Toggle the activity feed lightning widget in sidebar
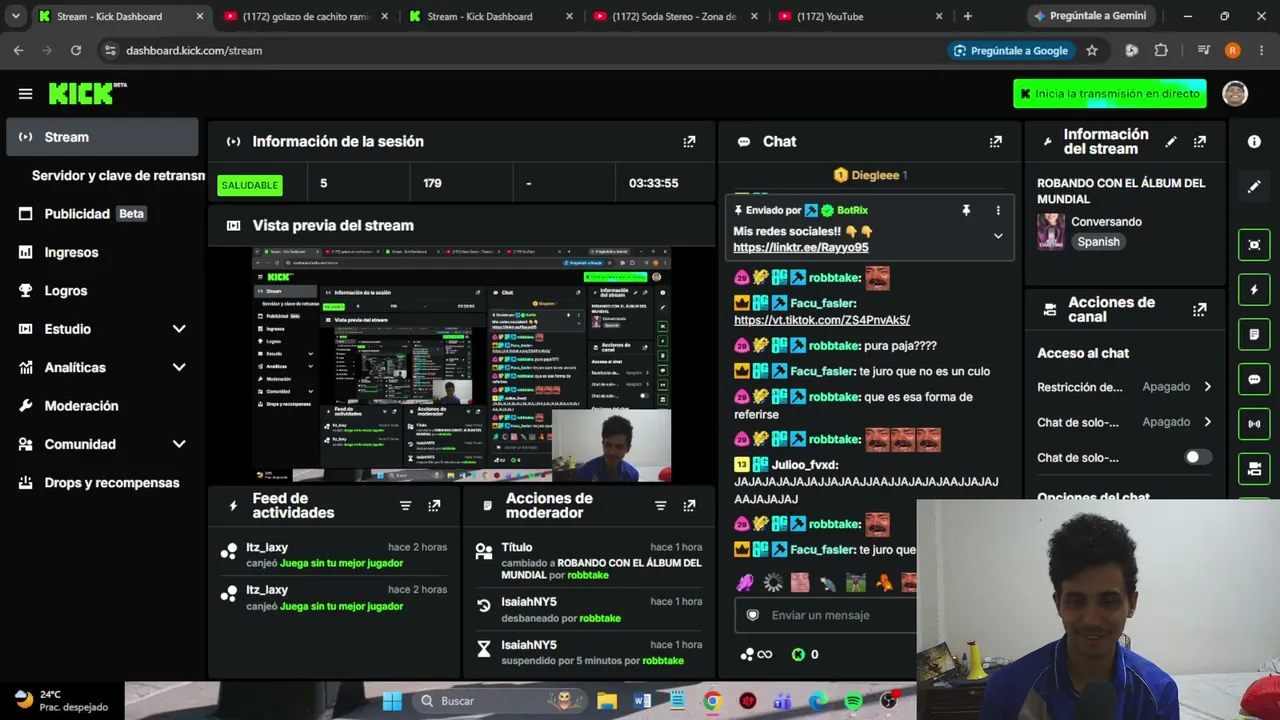 point(1254,290)
